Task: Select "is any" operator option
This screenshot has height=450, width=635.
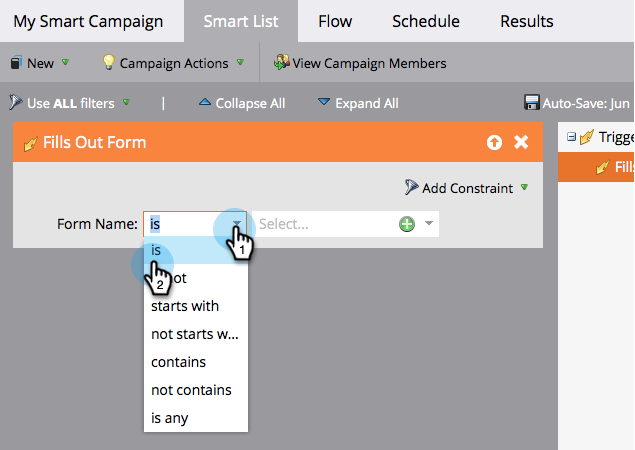Action: pyautogui.click(x=171, y=418)
